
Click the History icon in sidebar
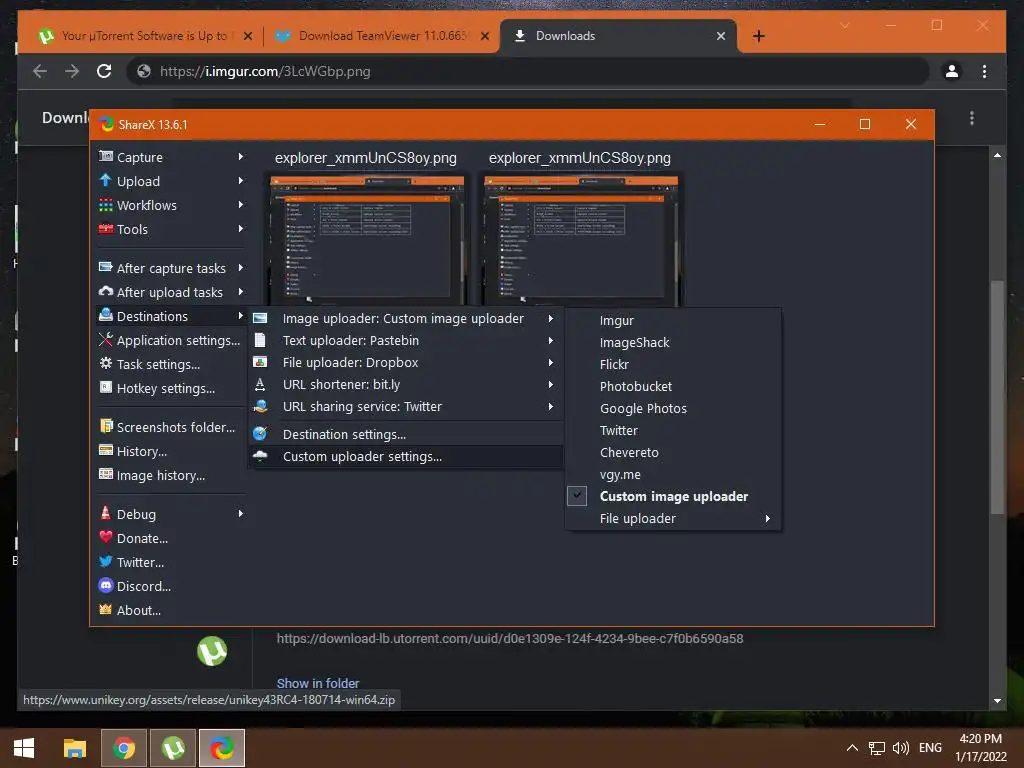coord(106,450)
